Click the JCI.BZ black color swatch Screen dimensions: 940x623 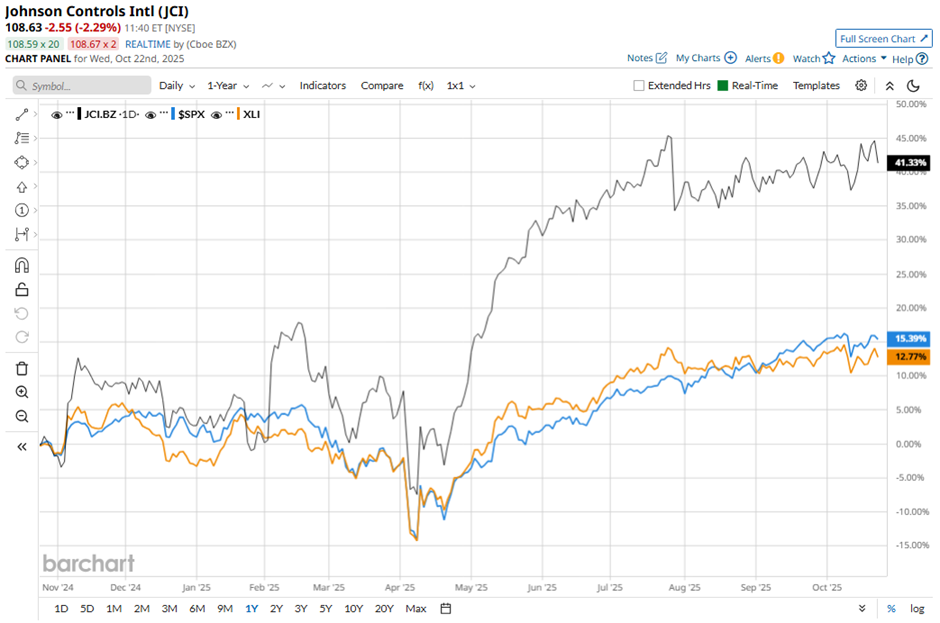coord(79,114)
